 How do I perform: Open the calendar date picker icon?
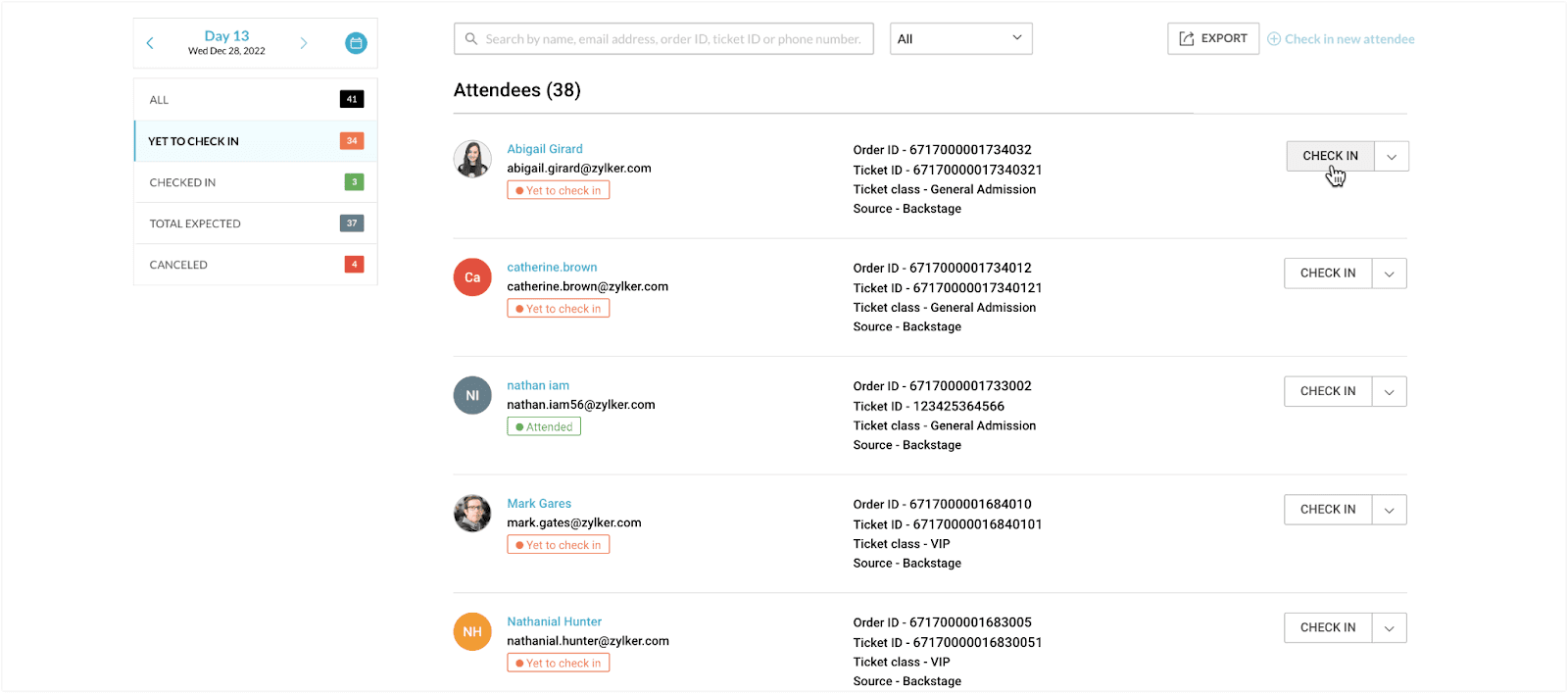click(356, 43)
